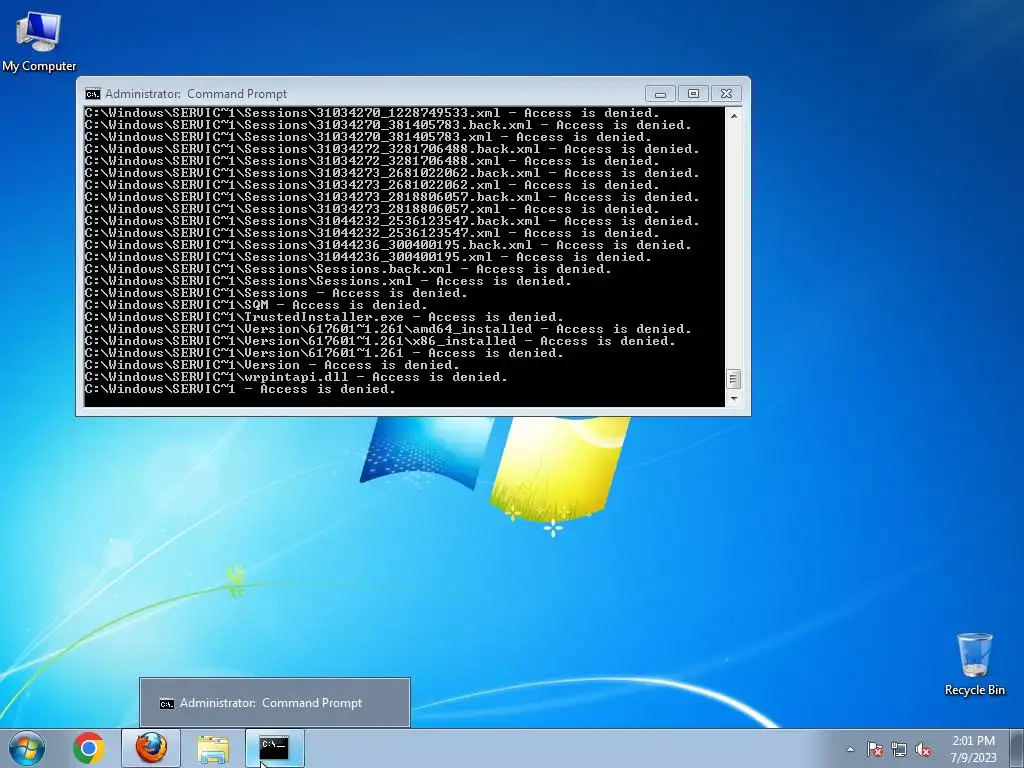
Task: Open the Action Center flag tray icon
Action: tap(874, 749)
